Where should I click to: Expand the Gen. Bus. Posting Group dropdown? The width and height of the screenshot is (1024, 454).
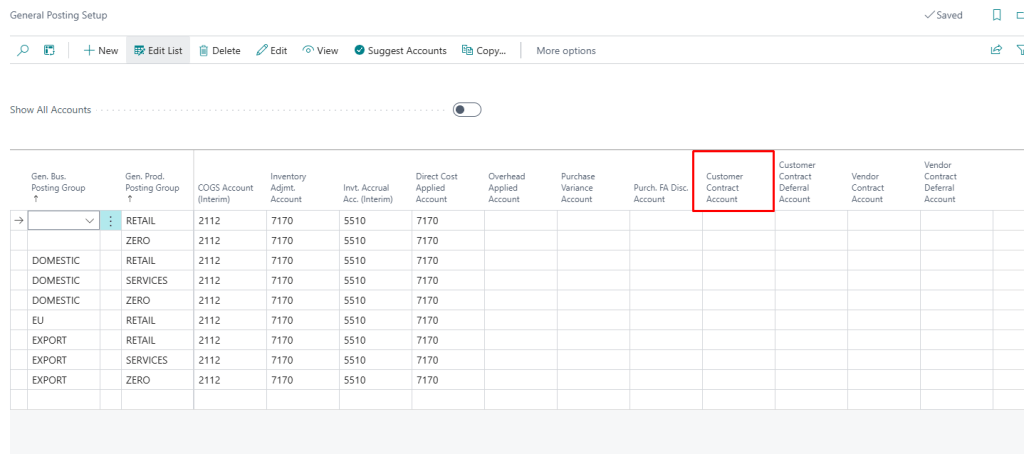coord(91,221)
